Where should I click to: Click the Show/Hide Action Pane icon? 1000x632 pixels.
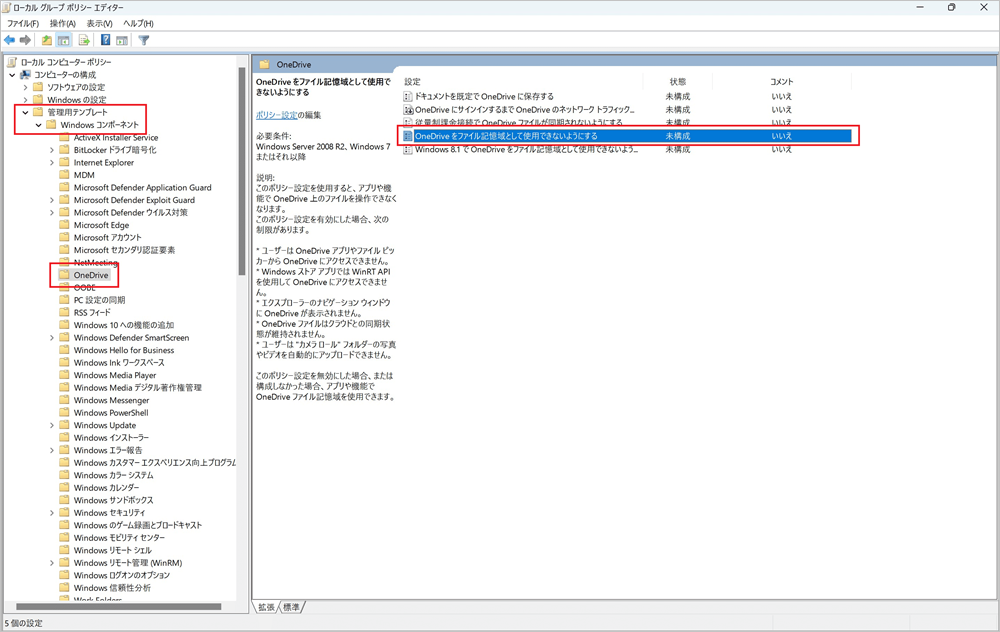(x=122, y=40)
